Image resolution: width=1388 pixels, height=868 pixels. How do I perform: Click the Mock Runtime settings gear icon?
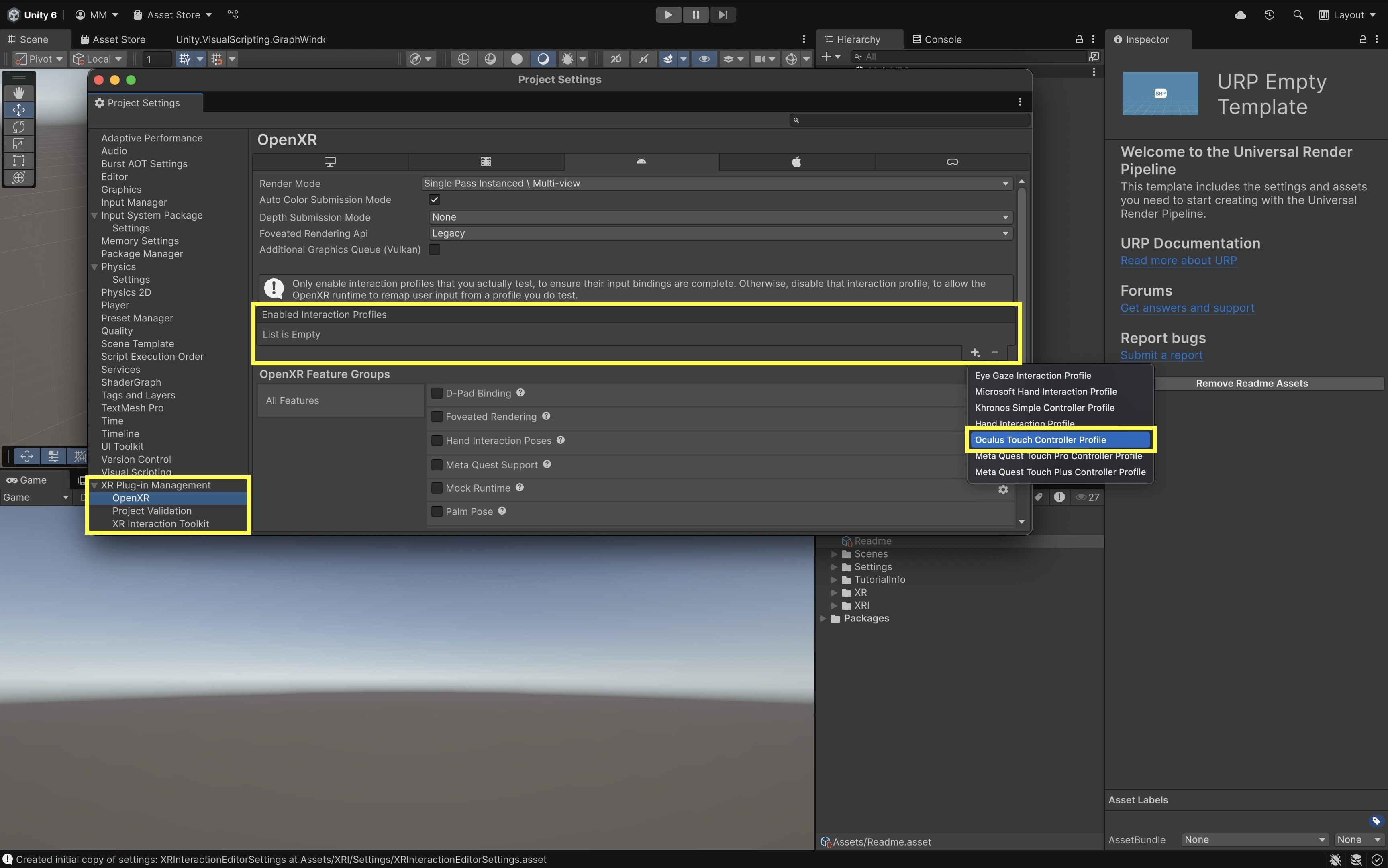pyautogui.click(x=1003, y=490)
